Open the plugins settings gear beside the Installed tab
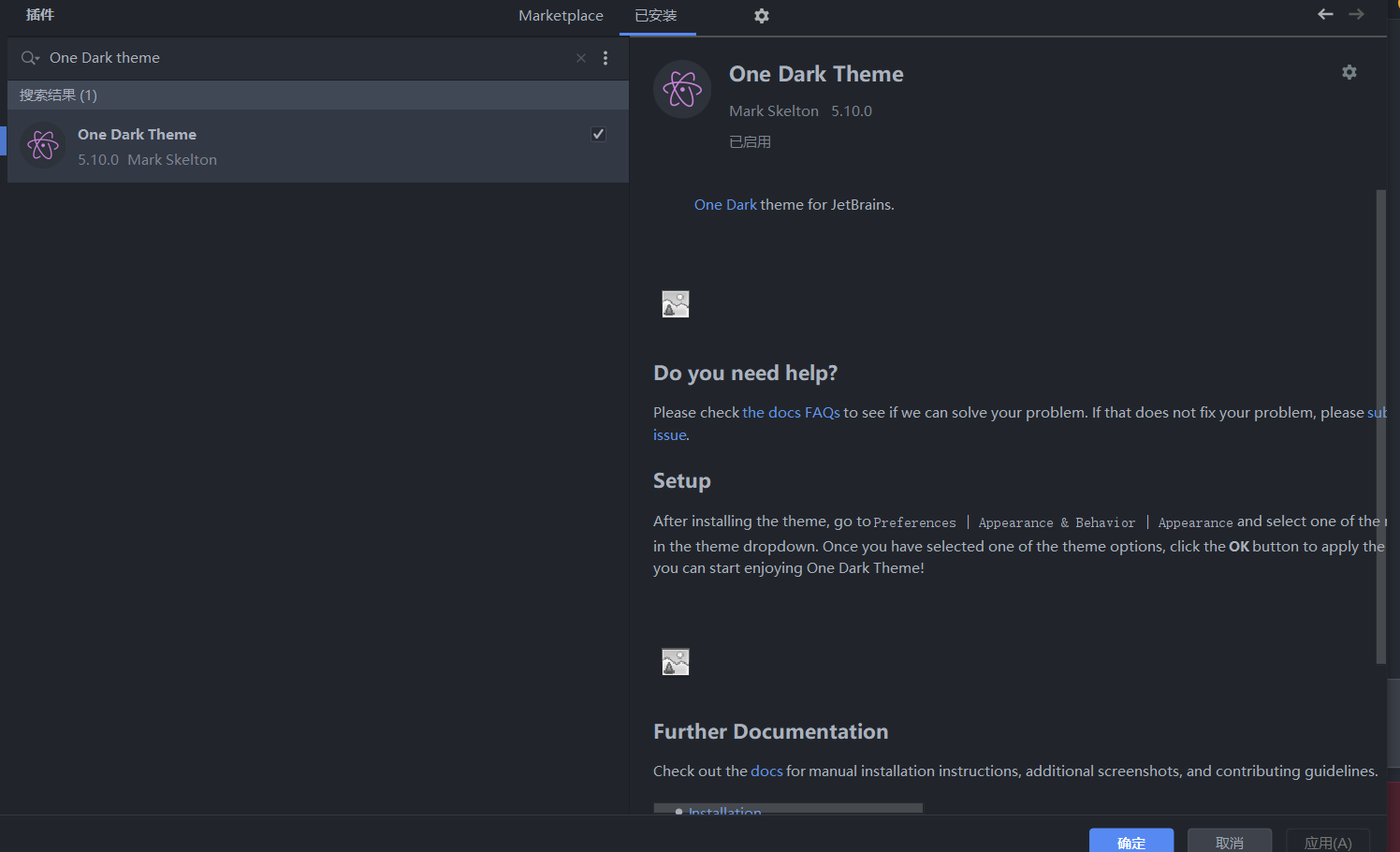This screenshot has width=1400, height=852. coord(762,16)
